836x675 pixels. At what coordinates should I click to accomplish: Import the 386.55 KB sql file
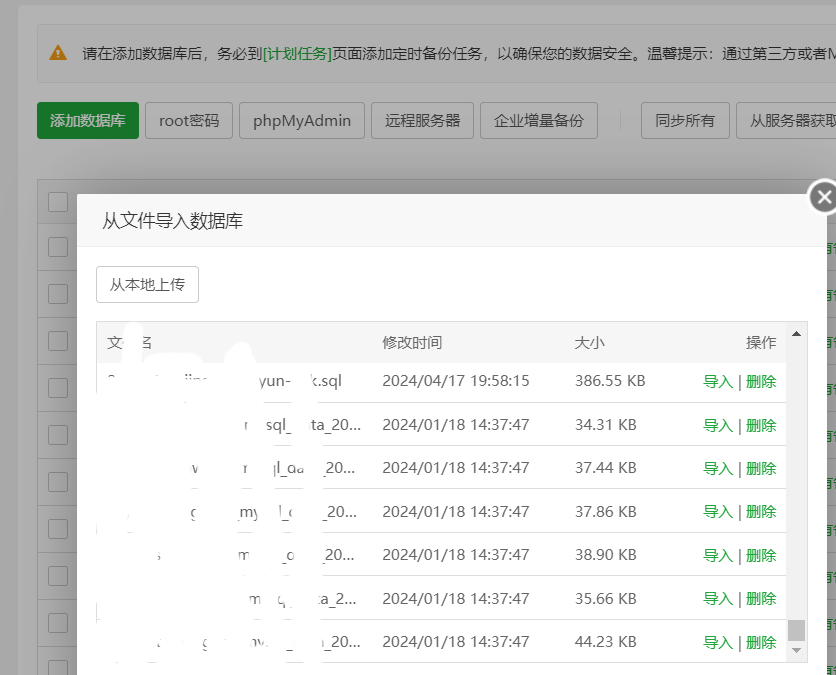coord(718,382)
